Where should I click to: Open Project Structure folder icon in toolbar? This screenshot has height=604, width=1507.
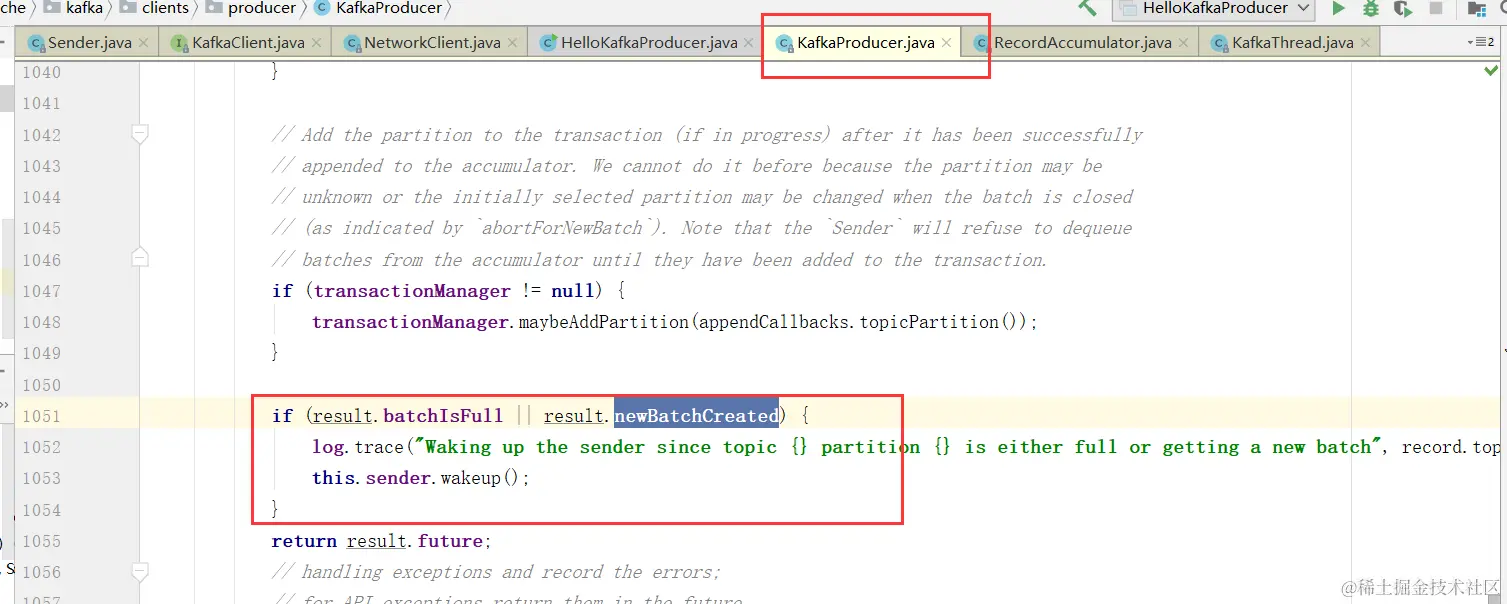click(1477, 8)
